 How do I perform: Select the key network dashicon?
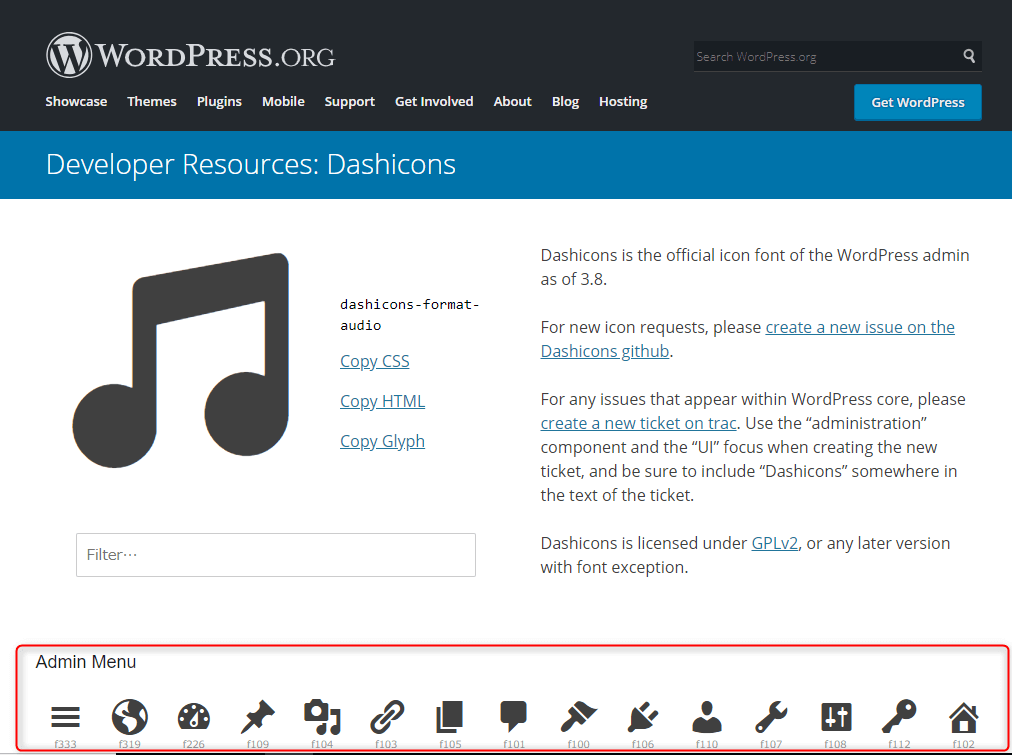pyautogui.click(x=899, y=716)
